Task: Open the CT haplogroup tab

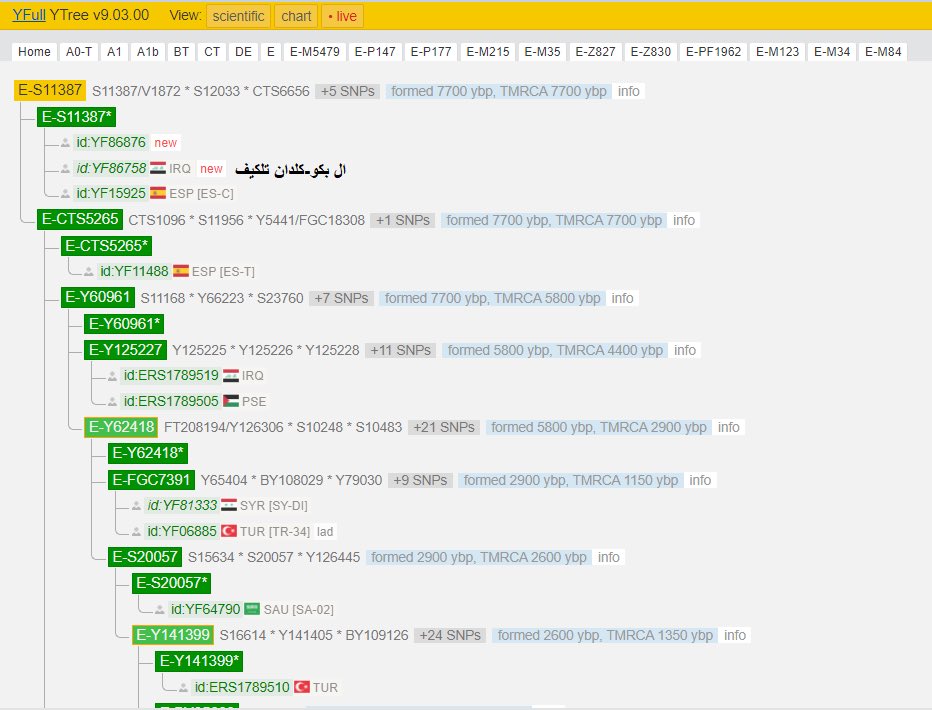Action: click(212, 52)
